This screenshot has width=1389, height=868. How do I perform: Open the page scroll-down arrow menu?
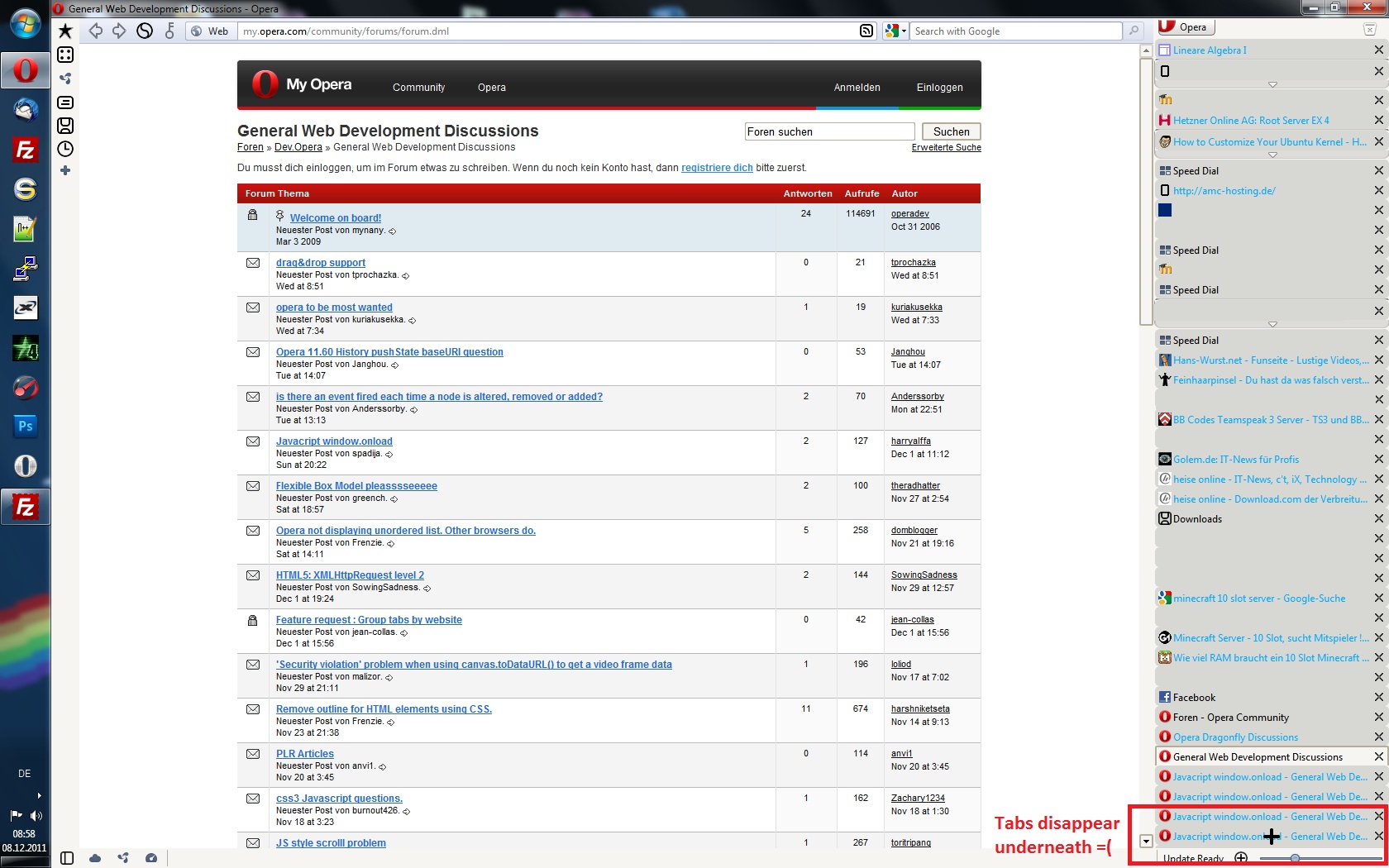[x=1146, y=842]
